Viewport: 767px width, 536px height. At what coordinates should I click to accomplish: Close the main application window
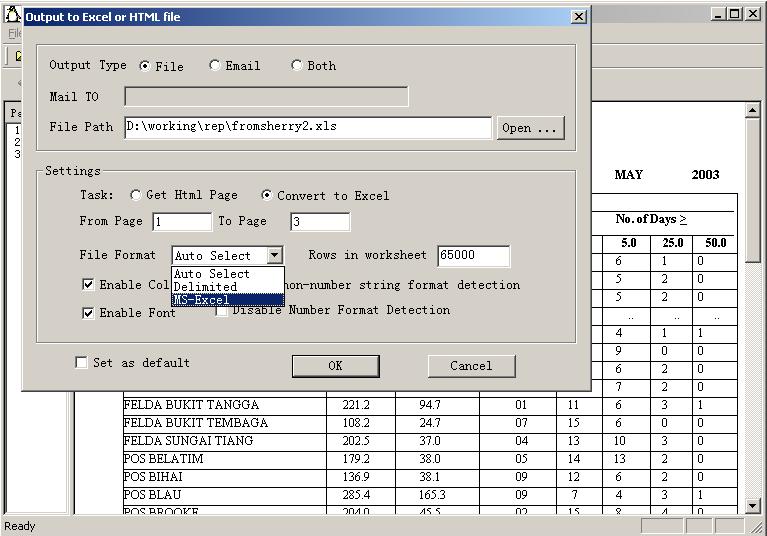[752, 14]
